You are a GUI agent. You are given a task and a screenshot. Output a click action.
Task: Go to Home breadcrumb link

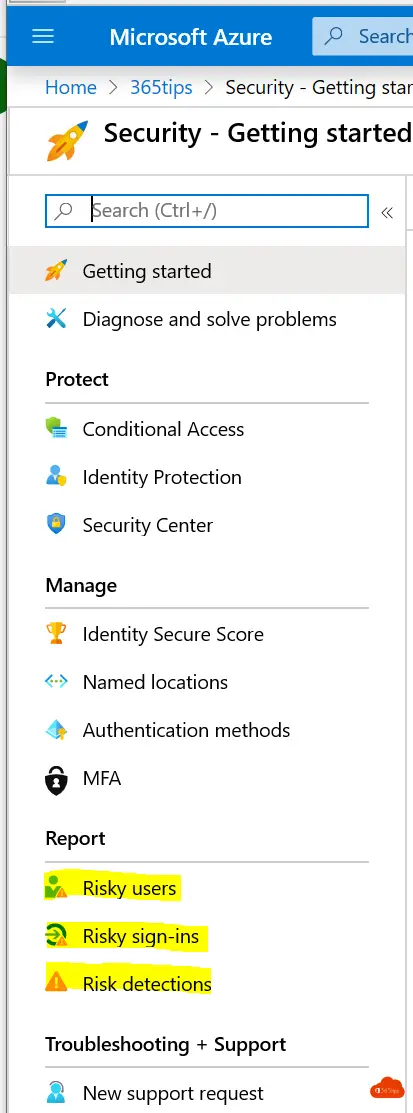click(x=71, y=87)
